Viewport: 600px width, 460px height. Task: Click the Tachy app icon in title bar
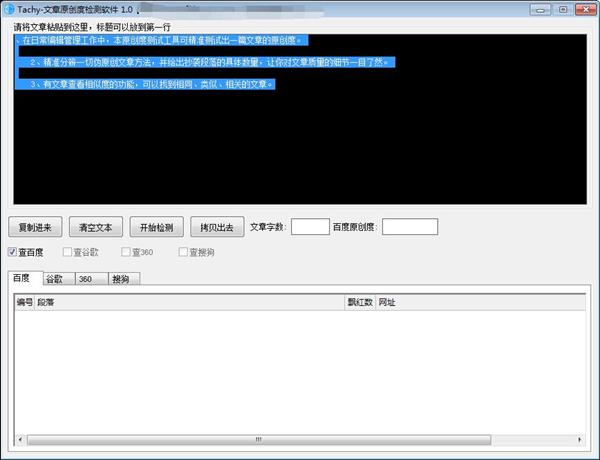(x=8, y=9)
